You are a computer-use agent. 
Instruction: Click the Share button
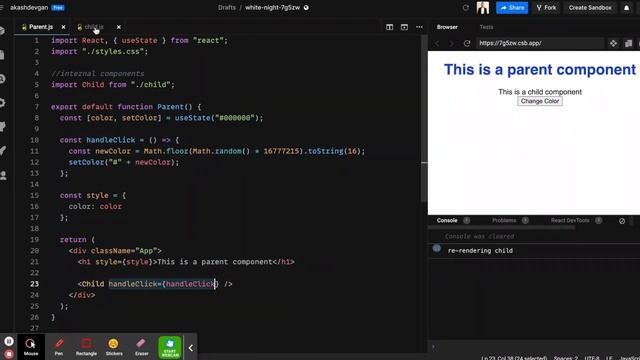click(x=512, y=7)
